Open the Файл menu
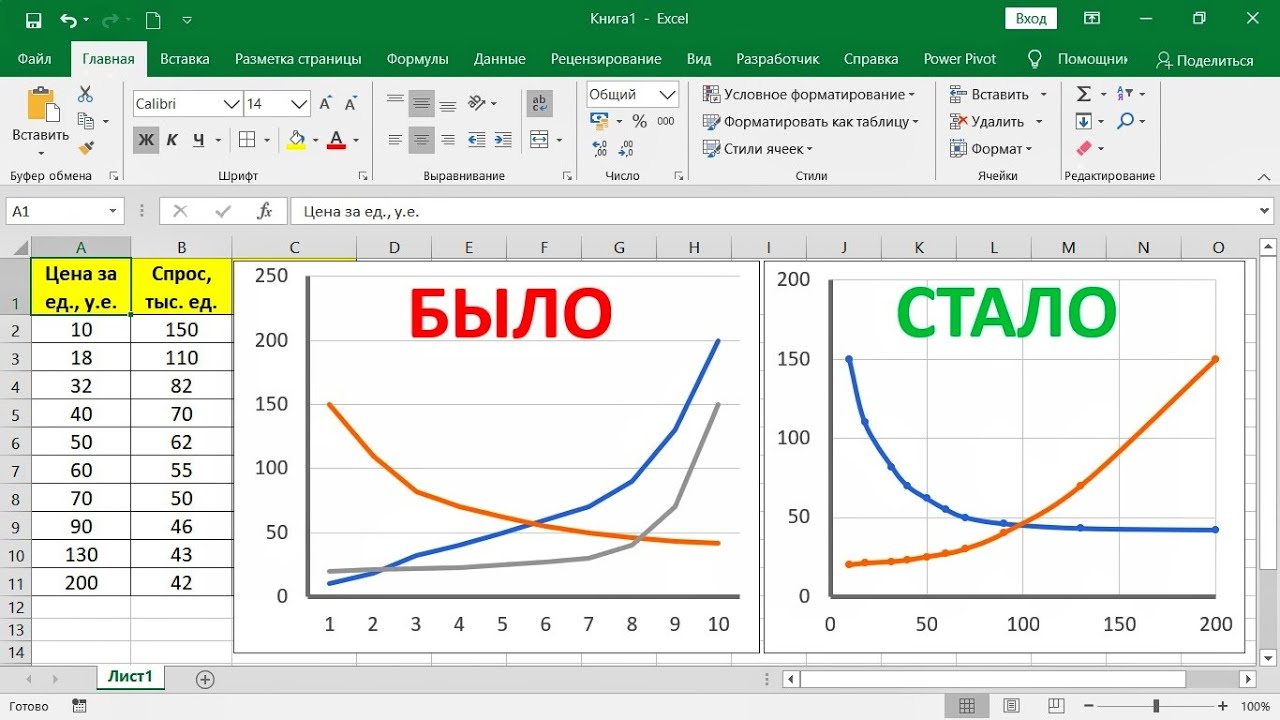 click(x=35, y=59)
